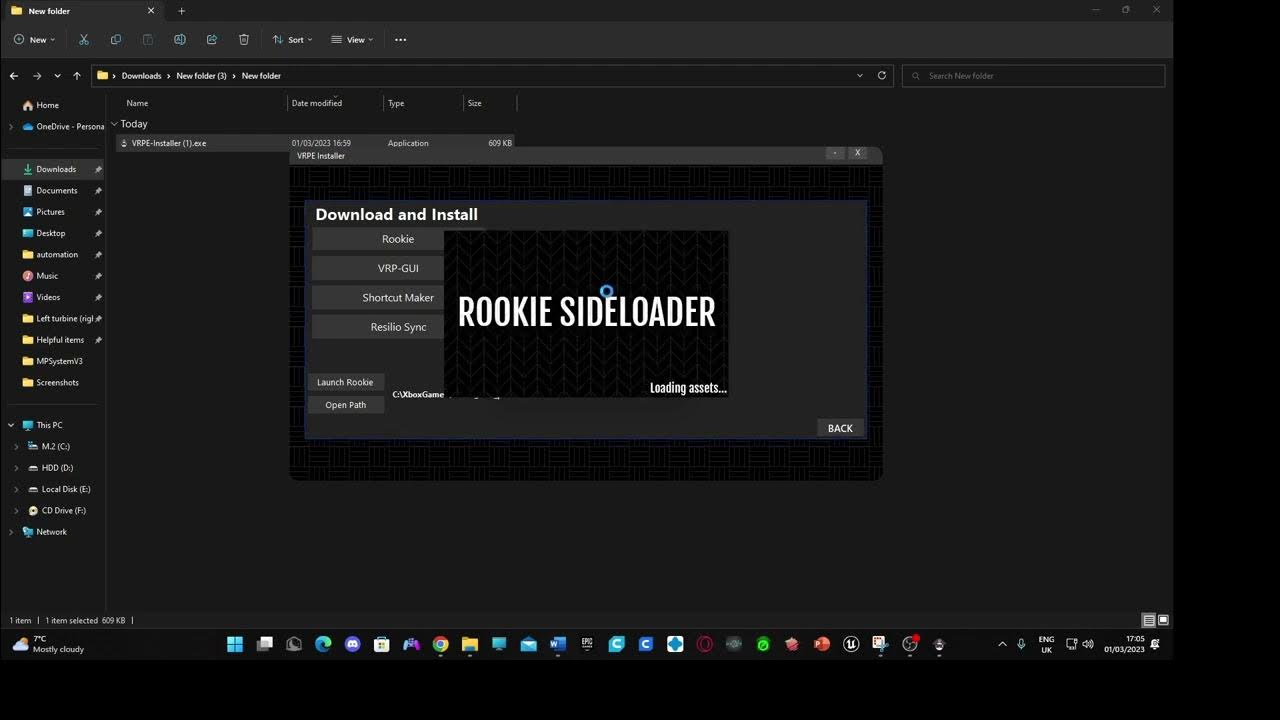Open the weather widget on taskbar

(x=47, y=644)
